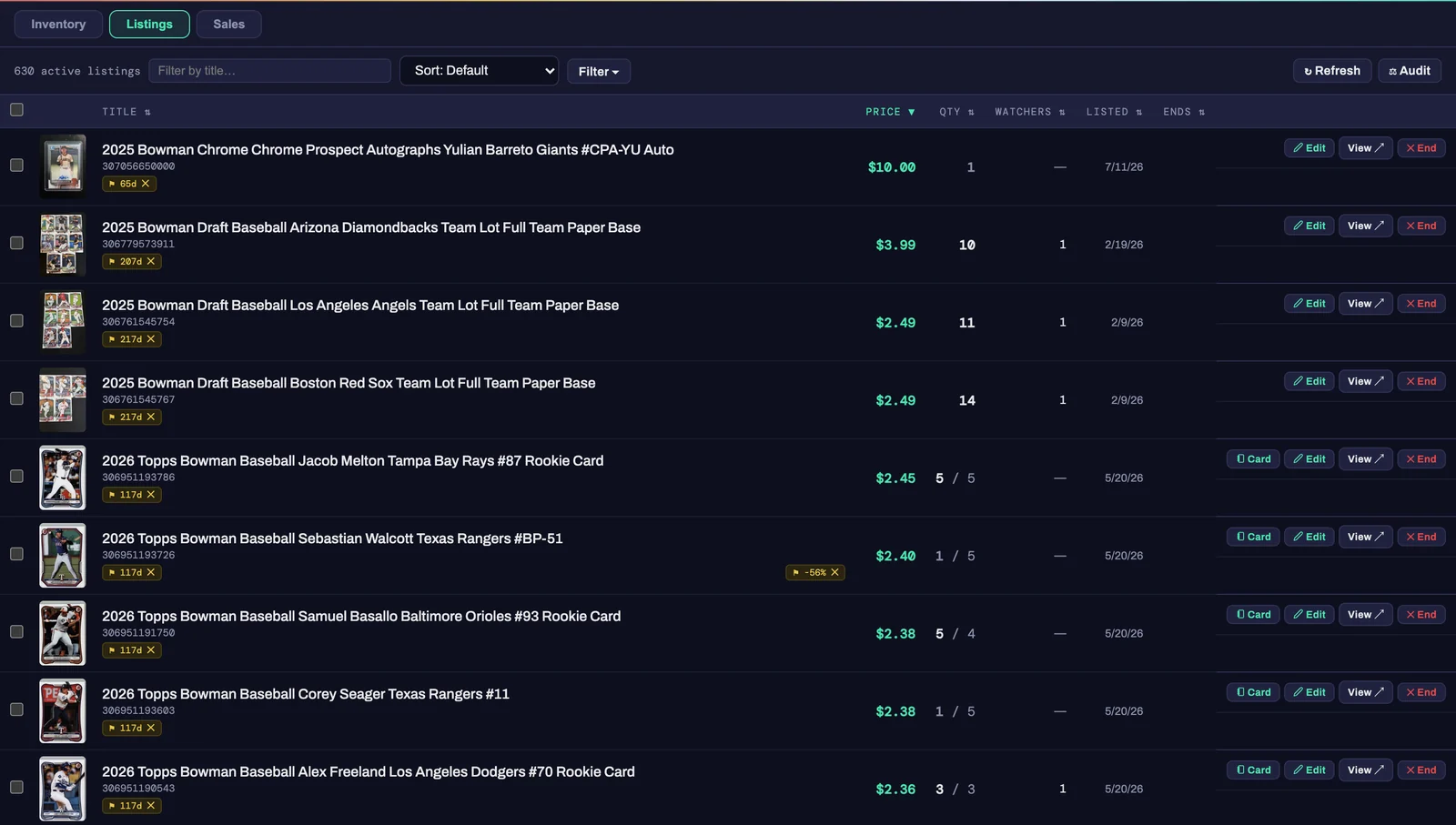Go to the Sales tab
The image size is (1456, 825).
(x=229, y=25)
